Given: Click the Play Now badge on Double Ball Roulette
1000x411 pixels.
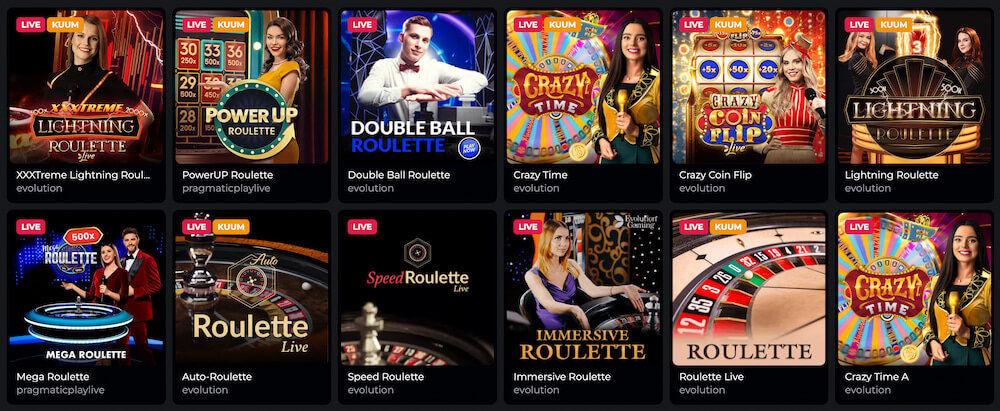Looking at the screenshot, I should [469, 149].
